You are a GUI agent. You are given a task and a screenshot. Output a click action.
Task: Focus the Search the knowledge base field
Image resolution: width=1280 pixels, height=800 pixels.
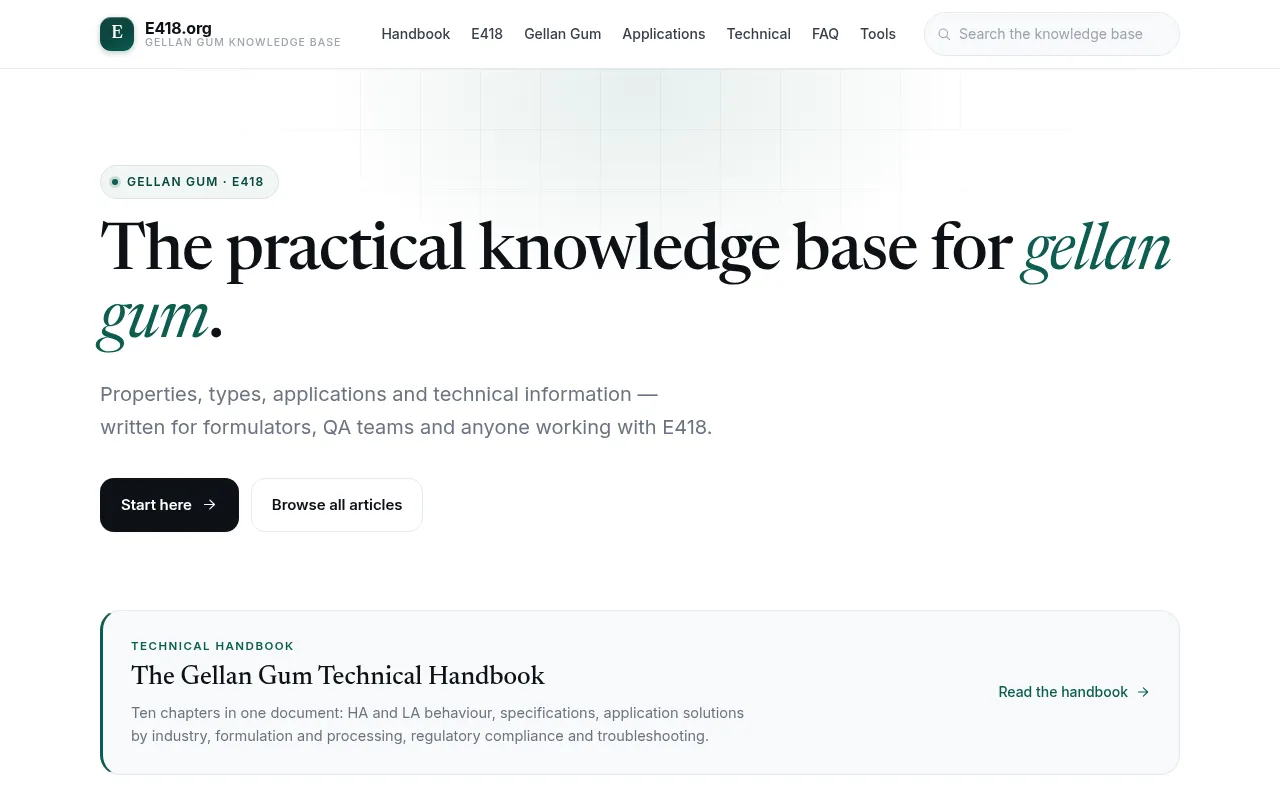pyautogui.click(x=1052, y=34)
